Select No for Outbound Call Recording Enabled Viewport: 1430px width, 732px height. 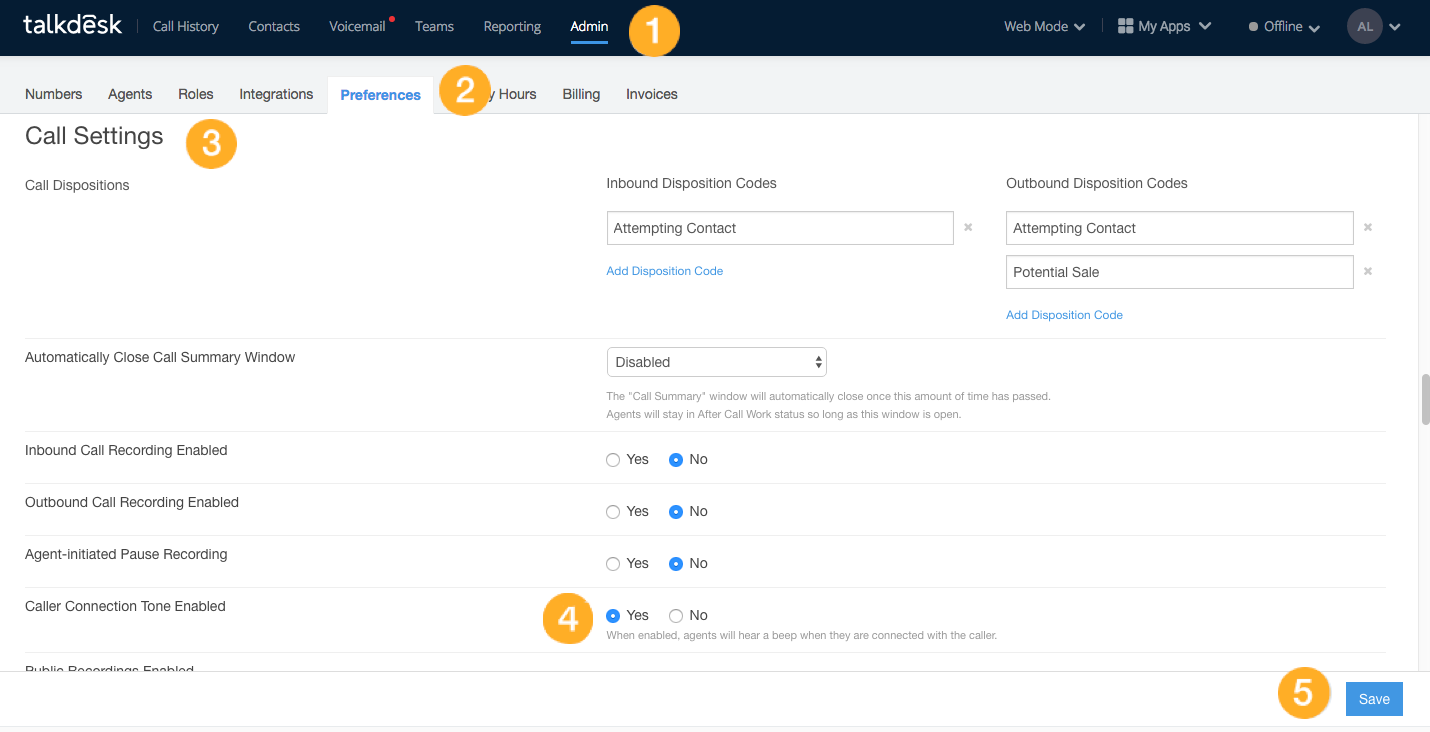(676, 512)
